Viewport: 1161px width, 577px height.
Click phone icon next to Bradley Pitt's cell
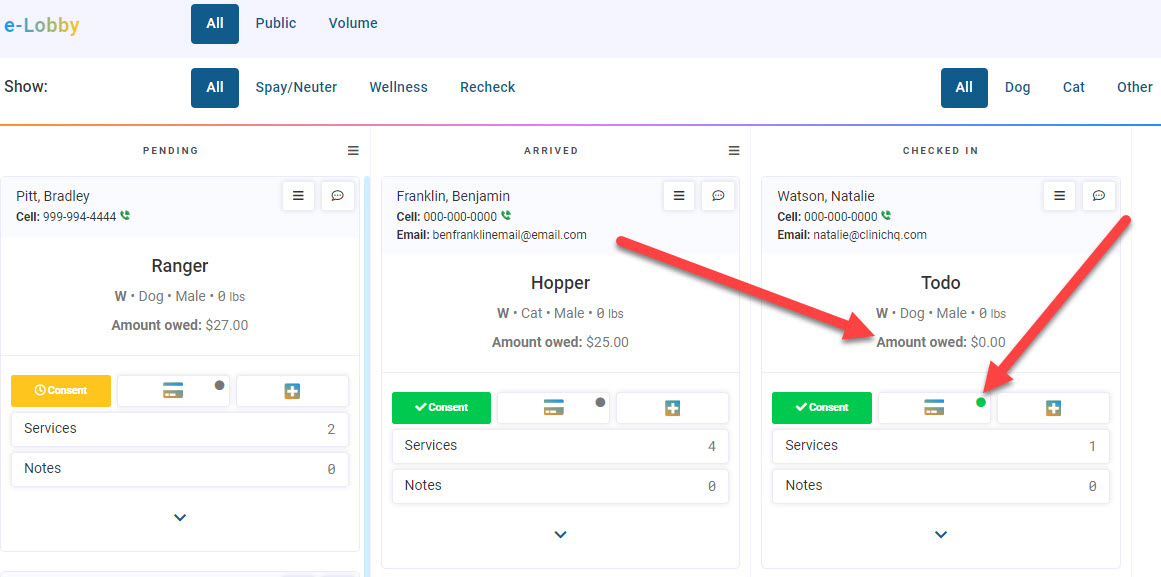125,216
